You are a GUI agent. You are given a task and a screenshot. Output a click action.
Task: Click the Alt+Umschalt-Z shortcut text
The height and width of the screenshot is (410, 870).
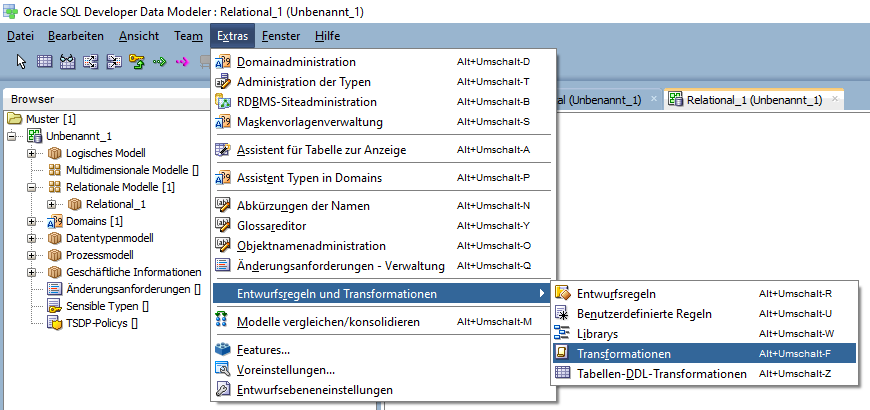coord(795,373)
